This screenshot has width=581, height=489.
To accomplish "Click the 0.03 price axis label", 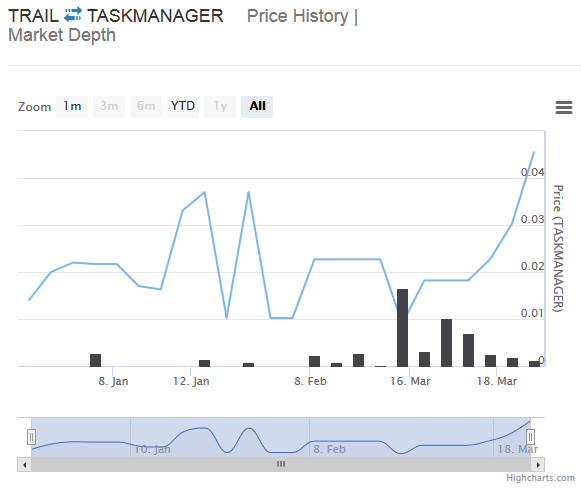I will click(x=532, y=219).
